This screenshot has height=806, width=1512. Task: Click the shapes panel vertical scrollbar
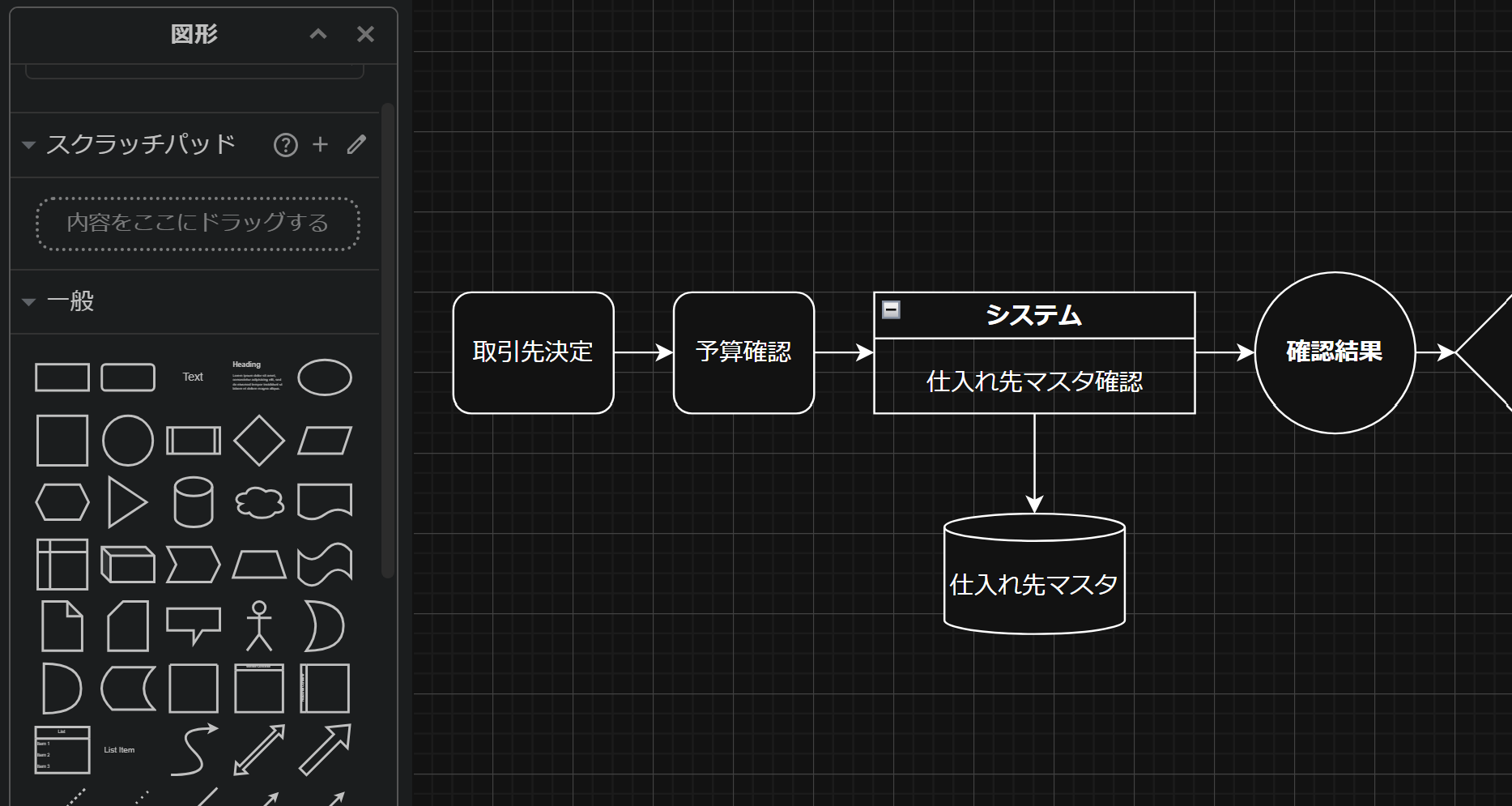tap(387, 340)
